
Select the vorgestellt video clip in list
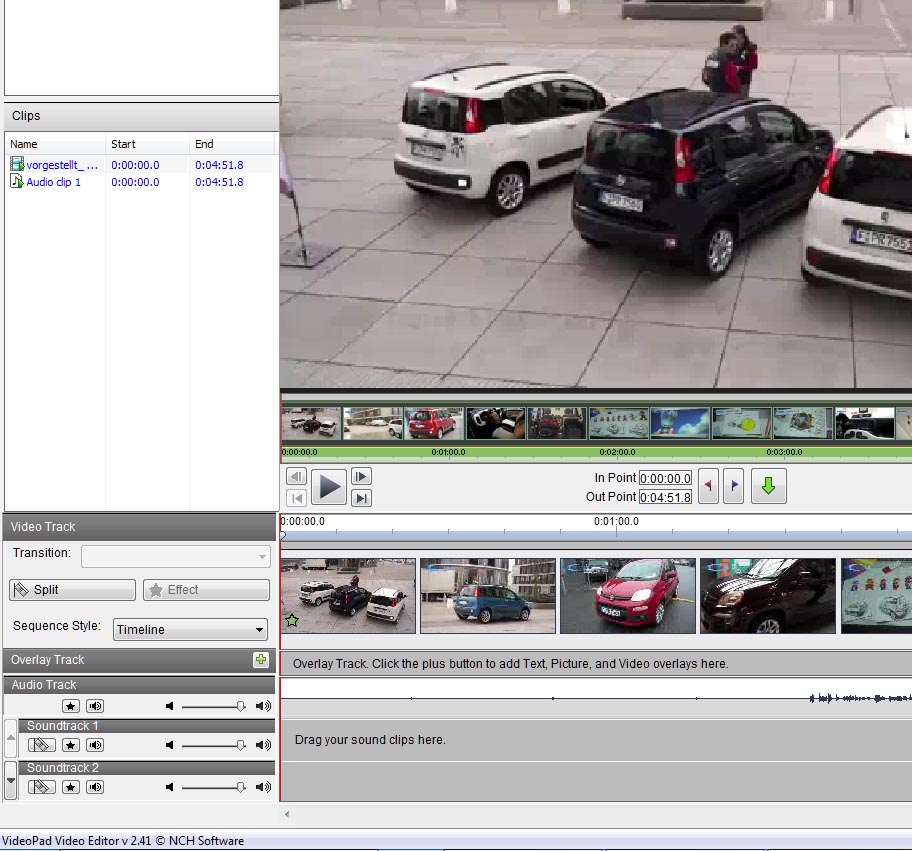tap(62, 165)
